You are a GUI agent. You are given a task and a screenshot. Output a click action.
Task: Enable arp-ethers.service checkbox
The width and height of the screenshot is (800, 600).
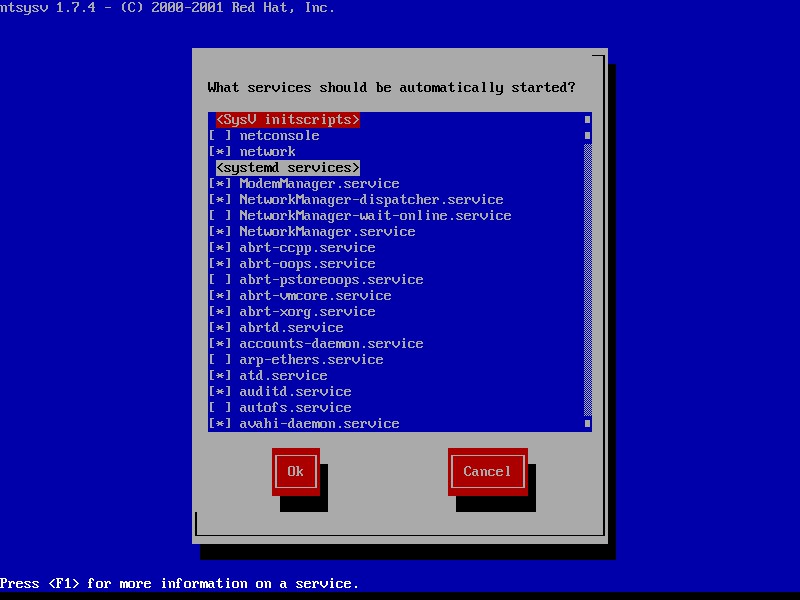point(220,360)
